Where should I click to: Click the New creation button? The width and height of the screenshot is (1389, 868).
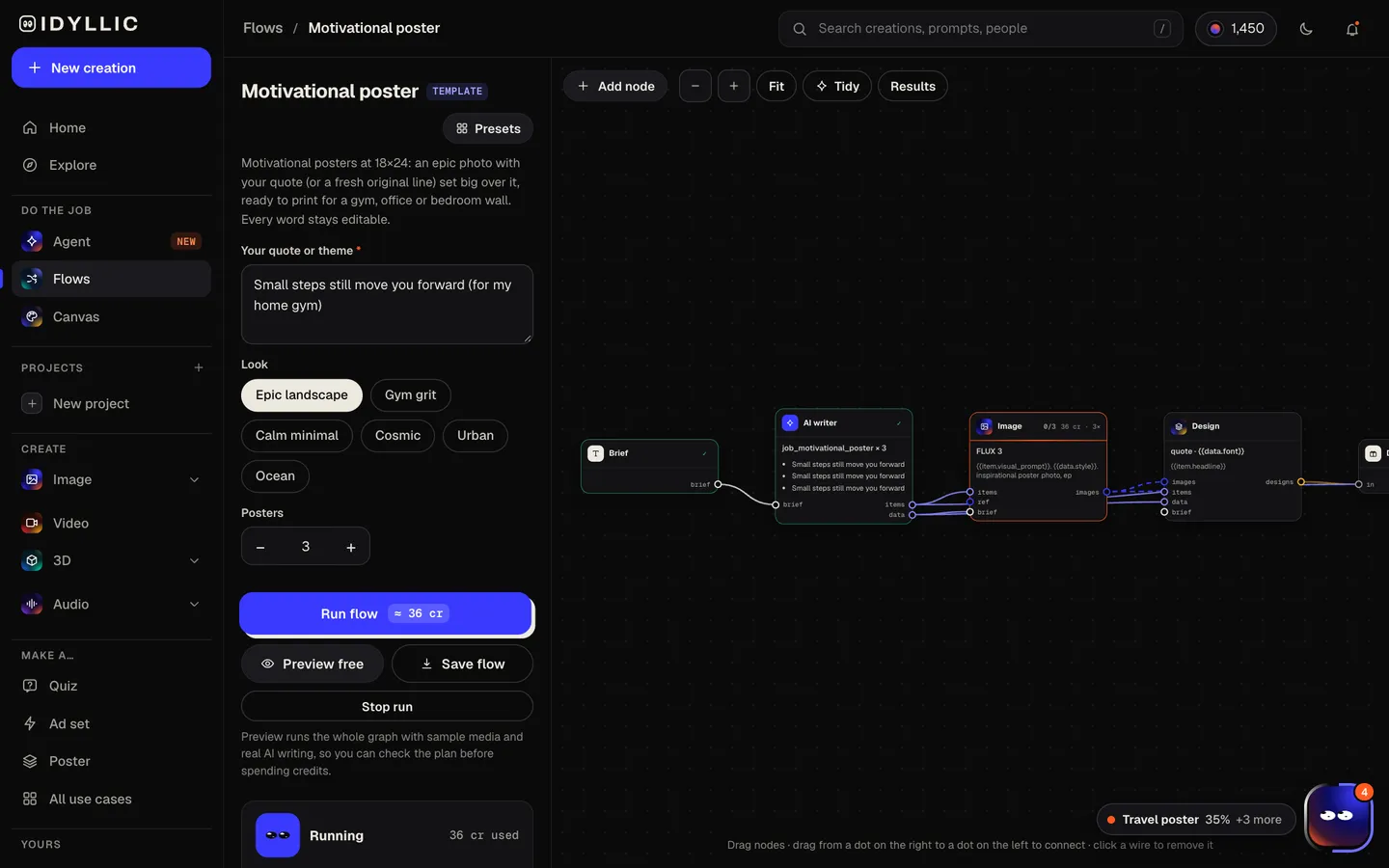(x=111, y=68)
